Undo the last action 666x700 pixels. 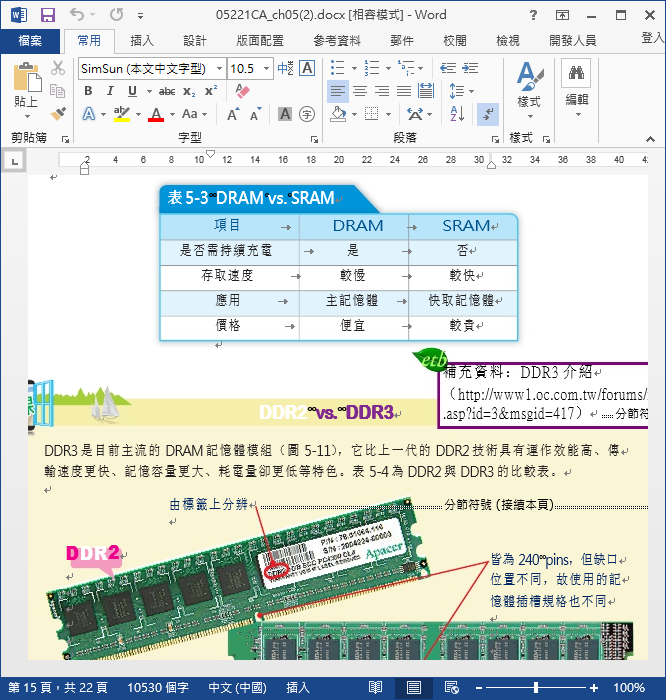click(77, 15)
